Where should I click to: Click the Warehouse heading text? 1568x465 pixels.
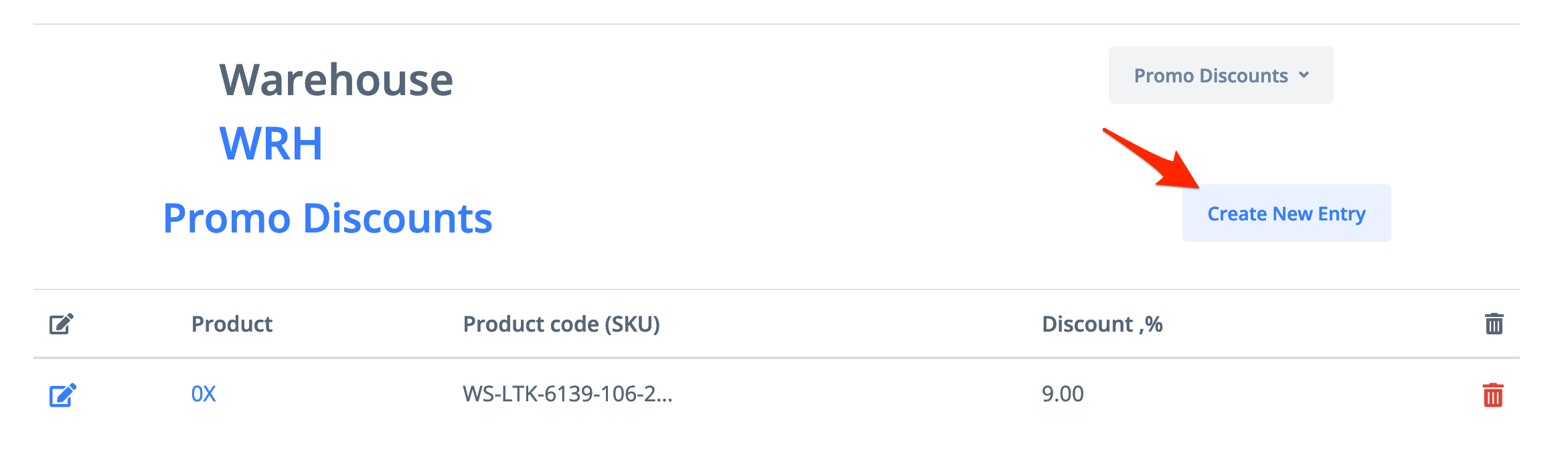coord(336,80)
